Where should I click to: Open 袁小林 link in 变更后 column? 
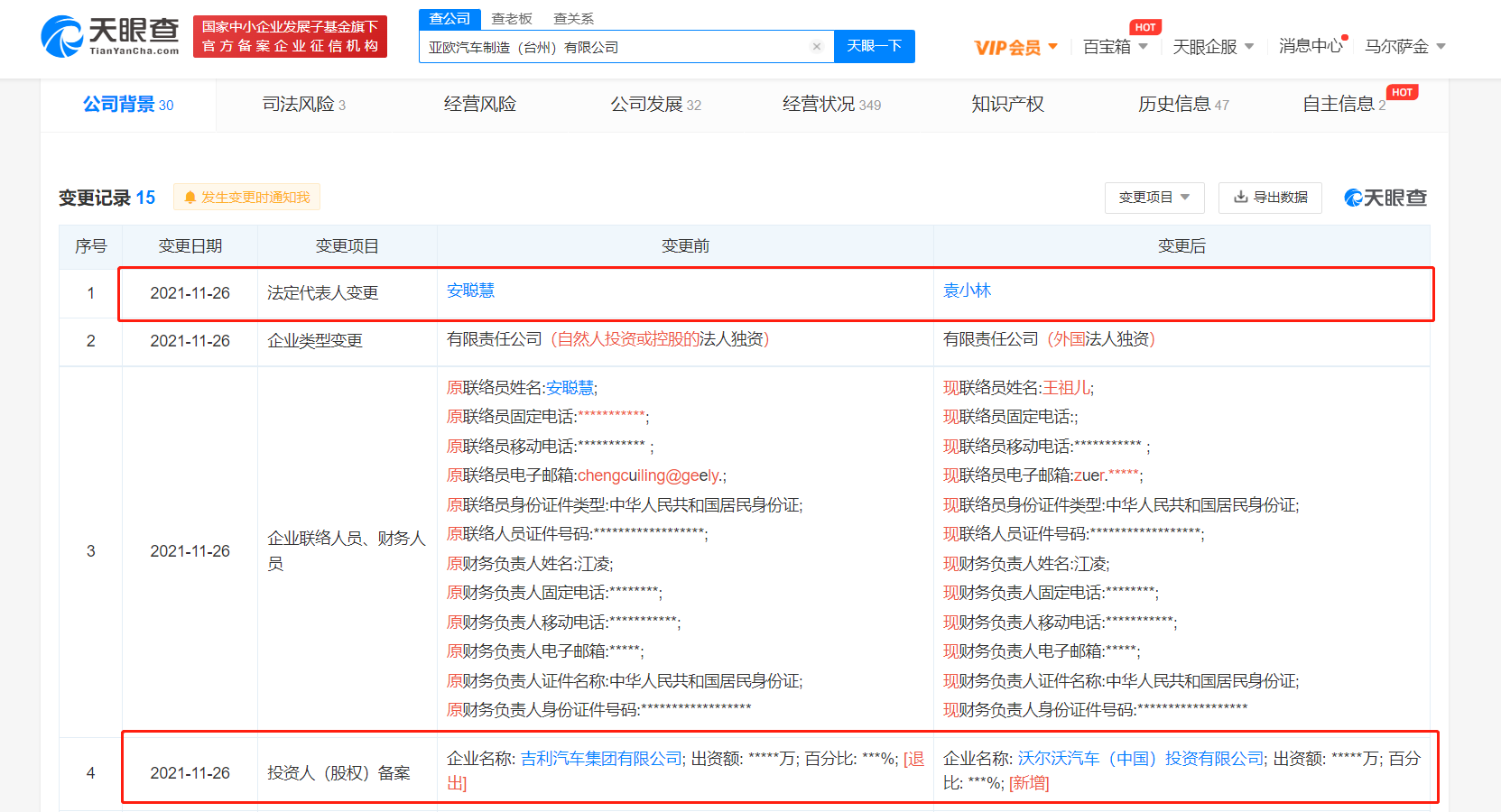[x=967, y=291]
